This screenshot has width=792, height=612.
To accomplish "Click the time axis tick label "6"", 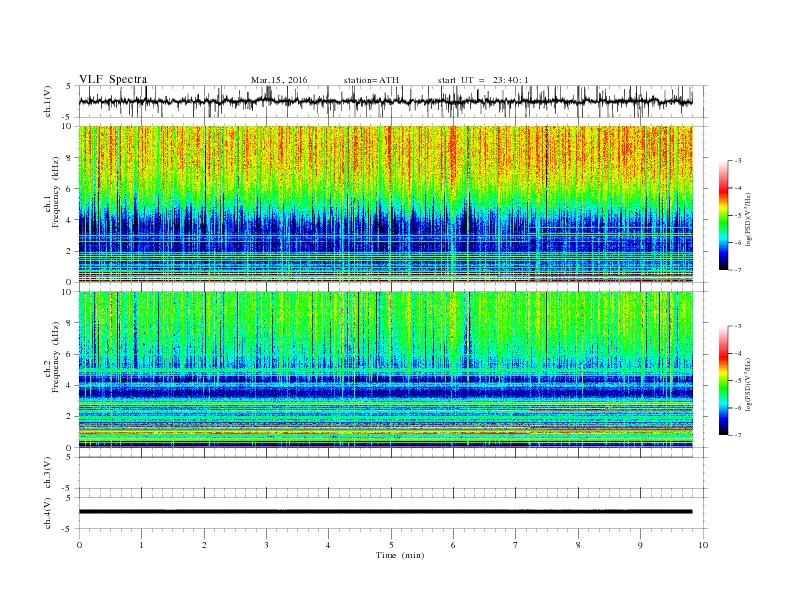I will (453, 545).
